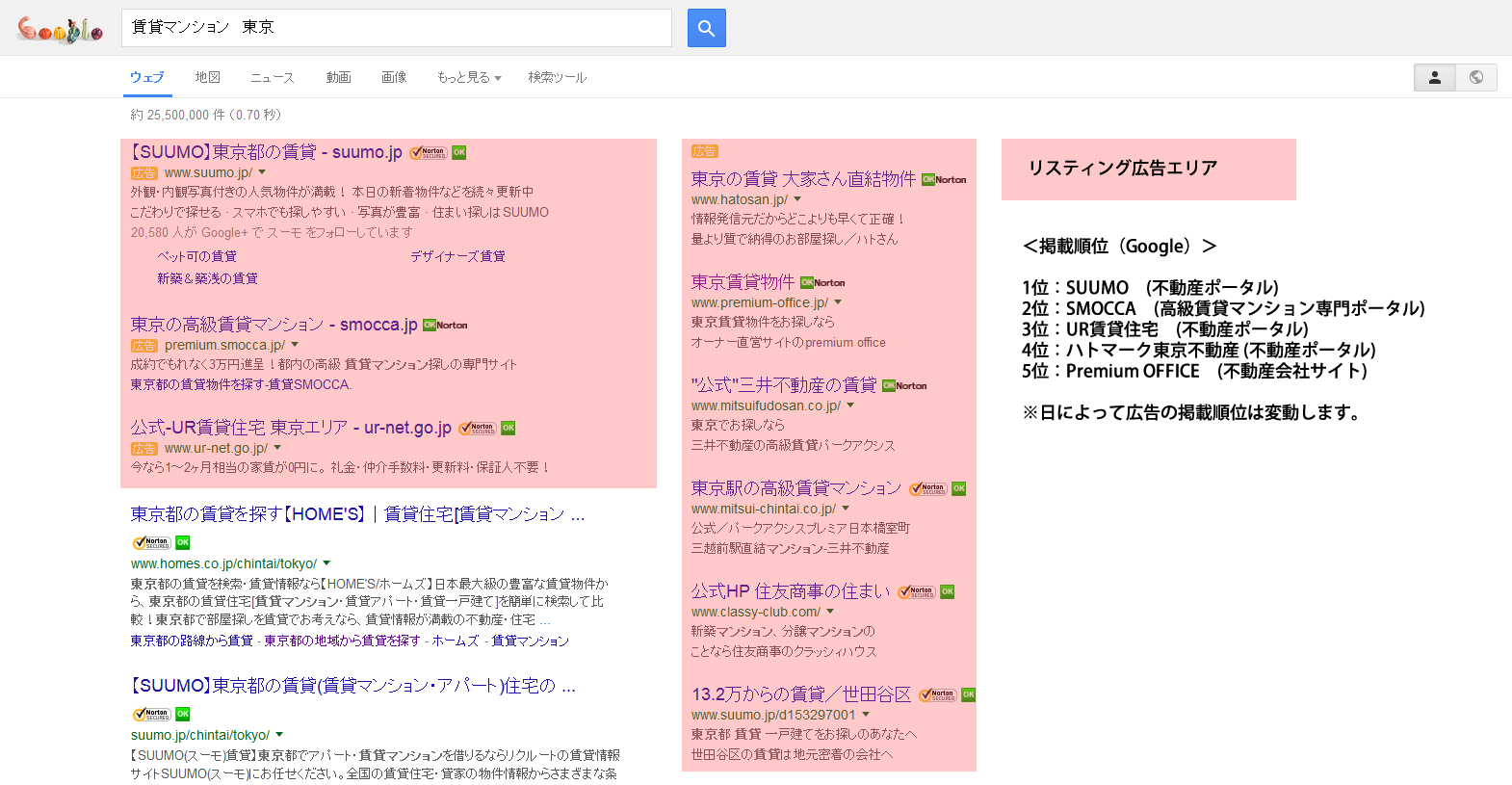
Task: Open 東京都の路線から賃貸 sitelink
Action: 192,641
